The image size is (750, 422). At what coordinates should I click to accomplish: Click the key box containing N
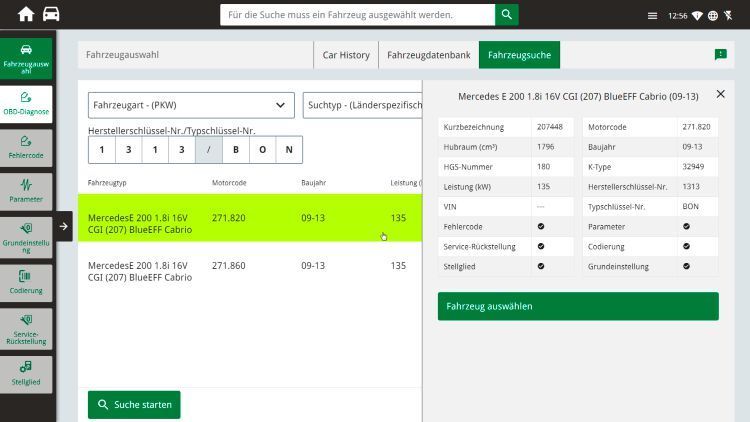tap(289, 150)
